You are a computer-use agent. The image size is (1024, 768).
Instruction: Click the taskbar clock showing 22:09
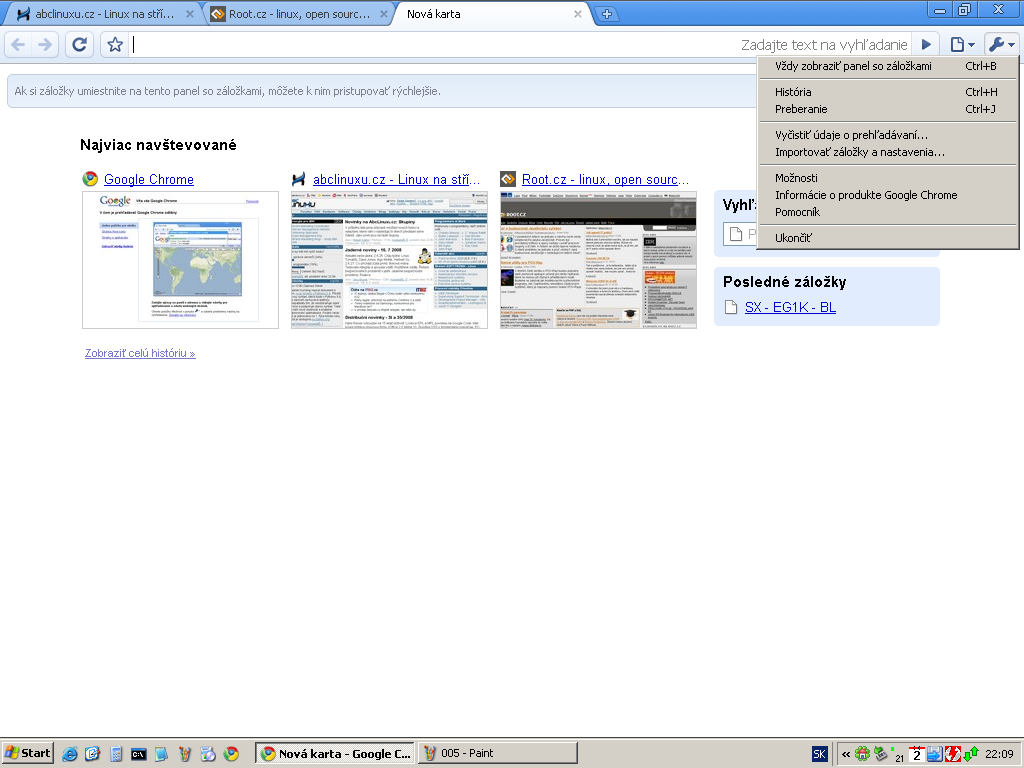[x=999, y=754]
